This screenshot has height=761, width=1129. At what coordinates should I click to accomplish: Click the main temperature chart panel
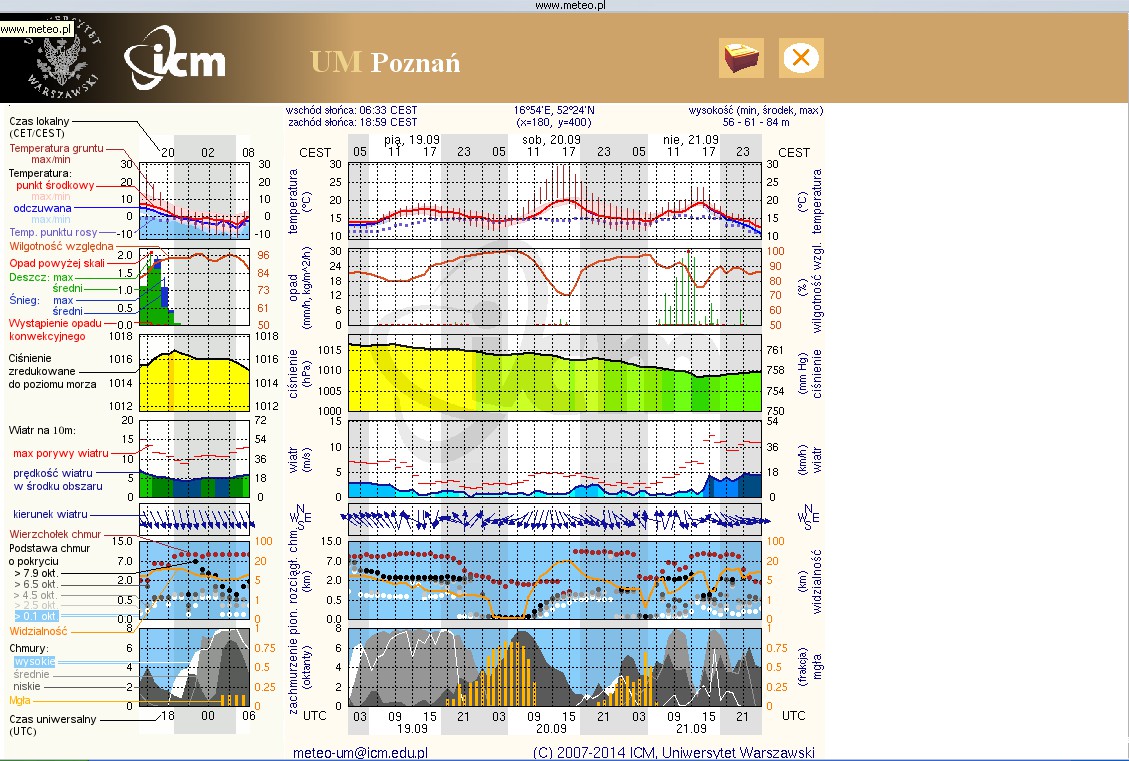(x=555, y=200)
